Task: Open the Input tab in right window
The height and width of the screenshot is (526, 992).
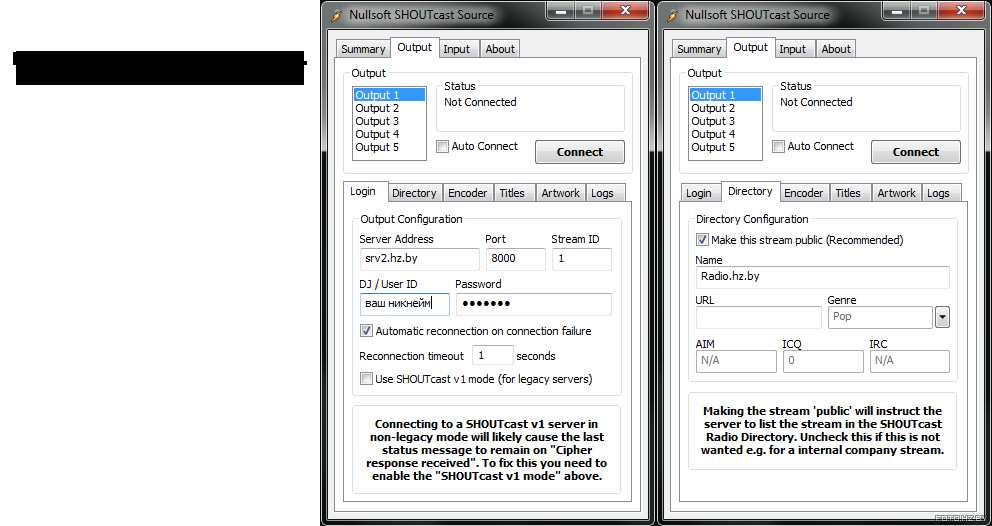Action: [x=793, y=49]
